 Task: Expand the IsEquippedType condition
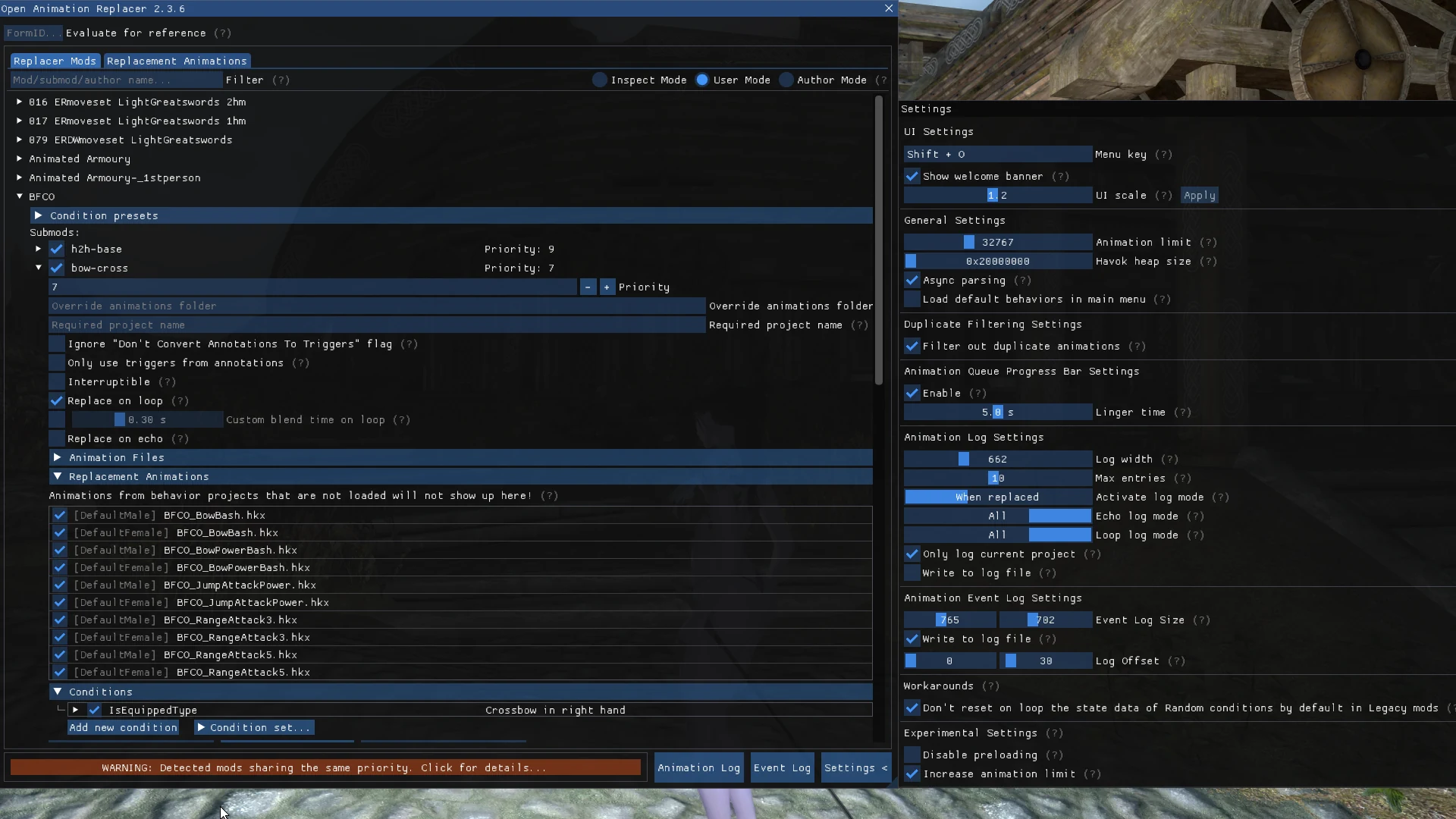point(75,711)
